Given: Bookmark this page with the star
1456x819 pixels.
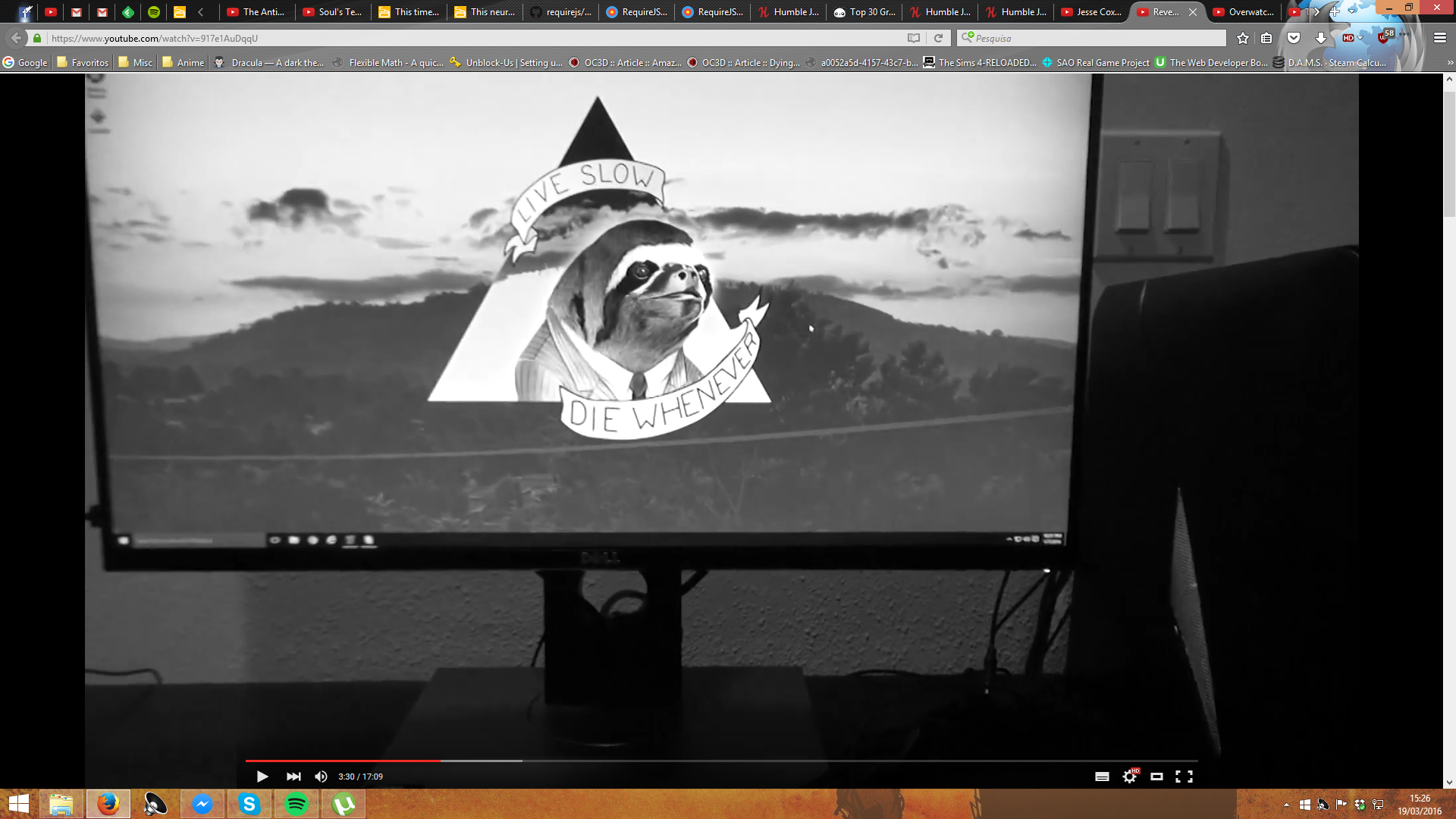Looking at the screenshot, I should [x=1242, y=38].
